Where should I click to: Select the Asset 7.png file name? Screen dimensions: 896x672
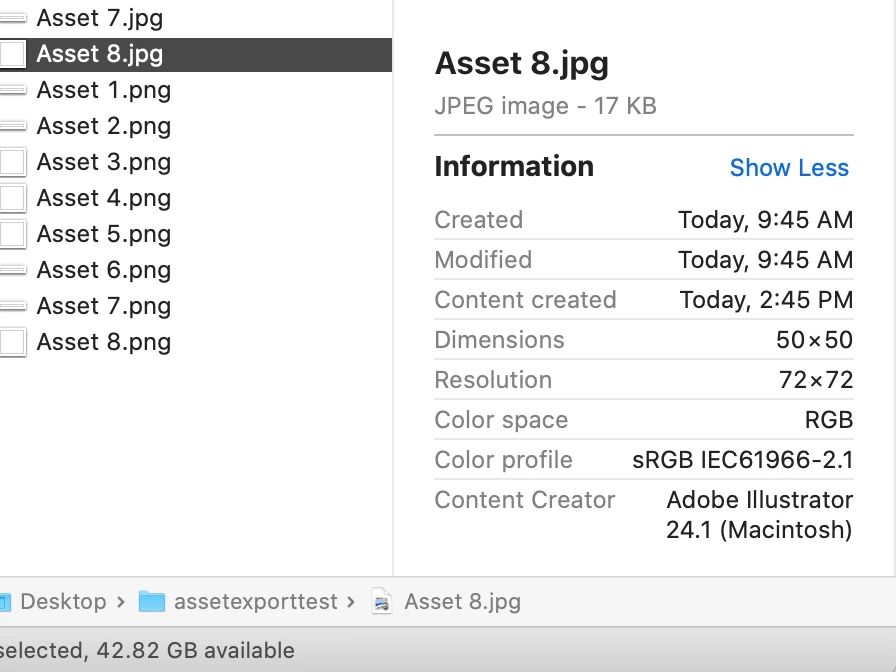(103, 306)
